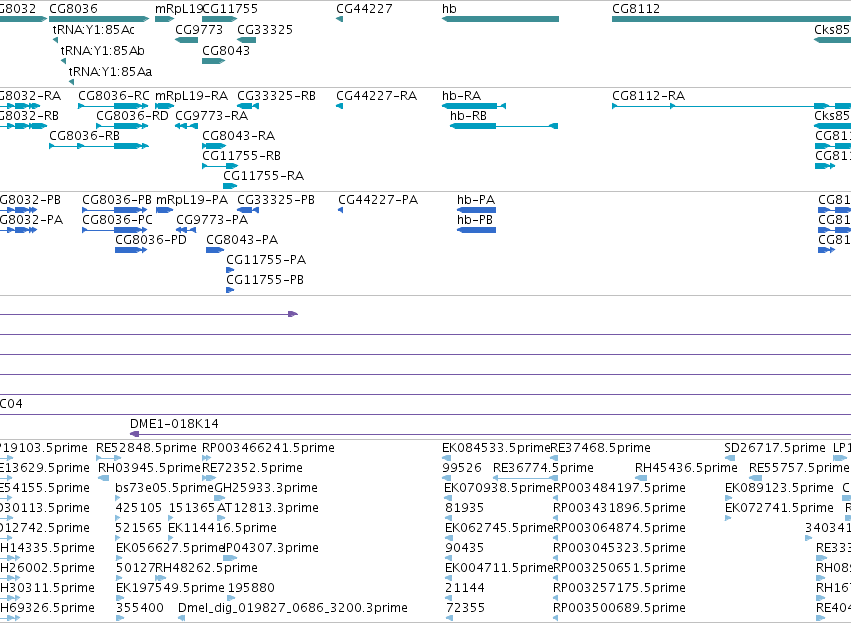Click protein mRpL19-PA
The image size is (851, 623).
pyautogui.click(x=192, y=200)
